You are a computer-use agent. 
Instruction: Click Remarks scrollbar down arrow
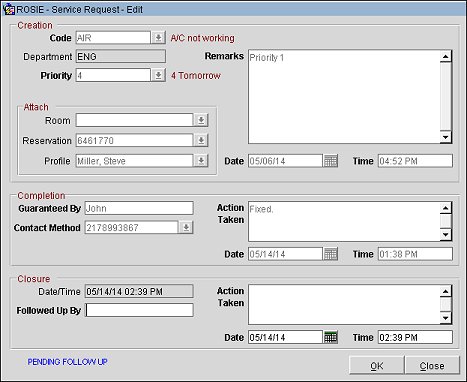tap(446, 137)
